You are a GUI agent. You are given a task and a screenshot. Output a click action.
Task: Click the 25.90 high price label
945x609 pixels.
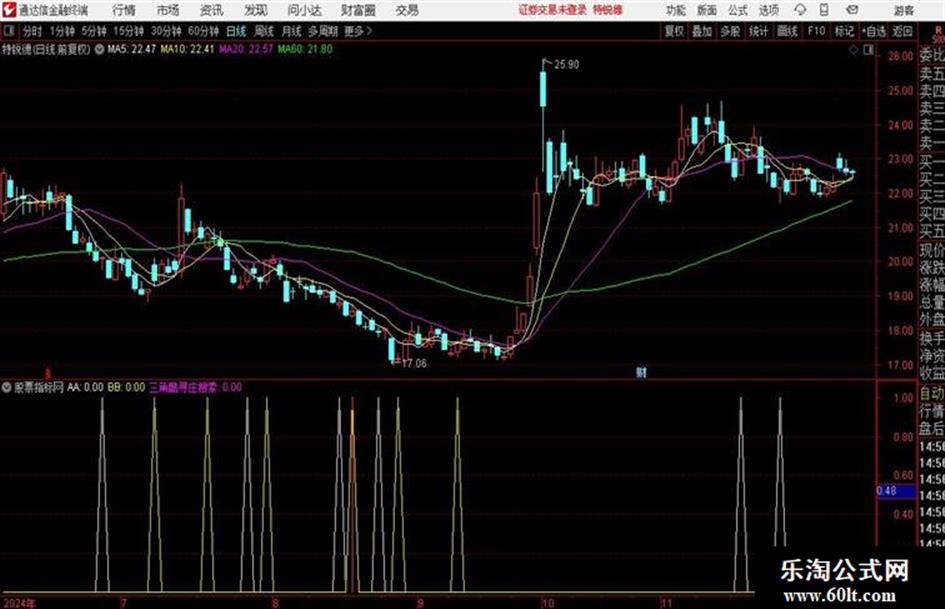[567, 65]
